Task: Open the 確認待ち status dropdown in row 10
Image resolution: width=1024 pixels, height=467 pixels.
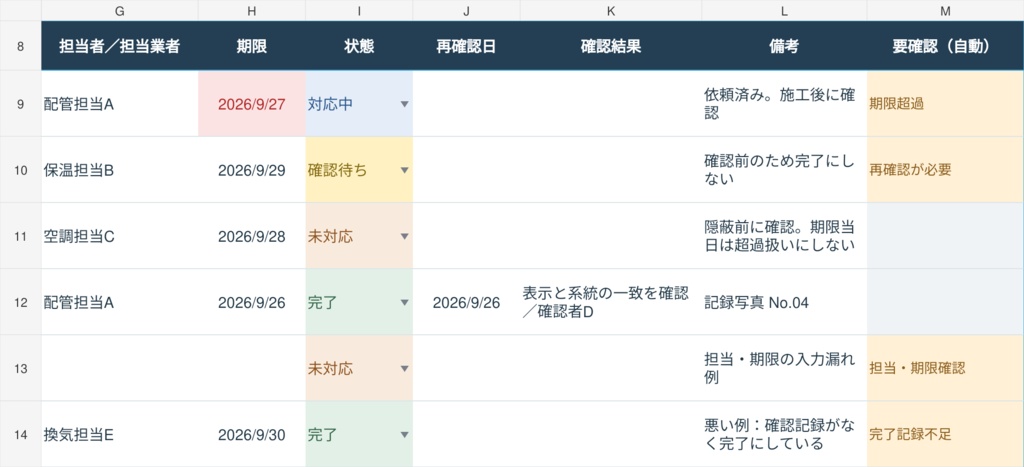Action: (x=404, y=170)
